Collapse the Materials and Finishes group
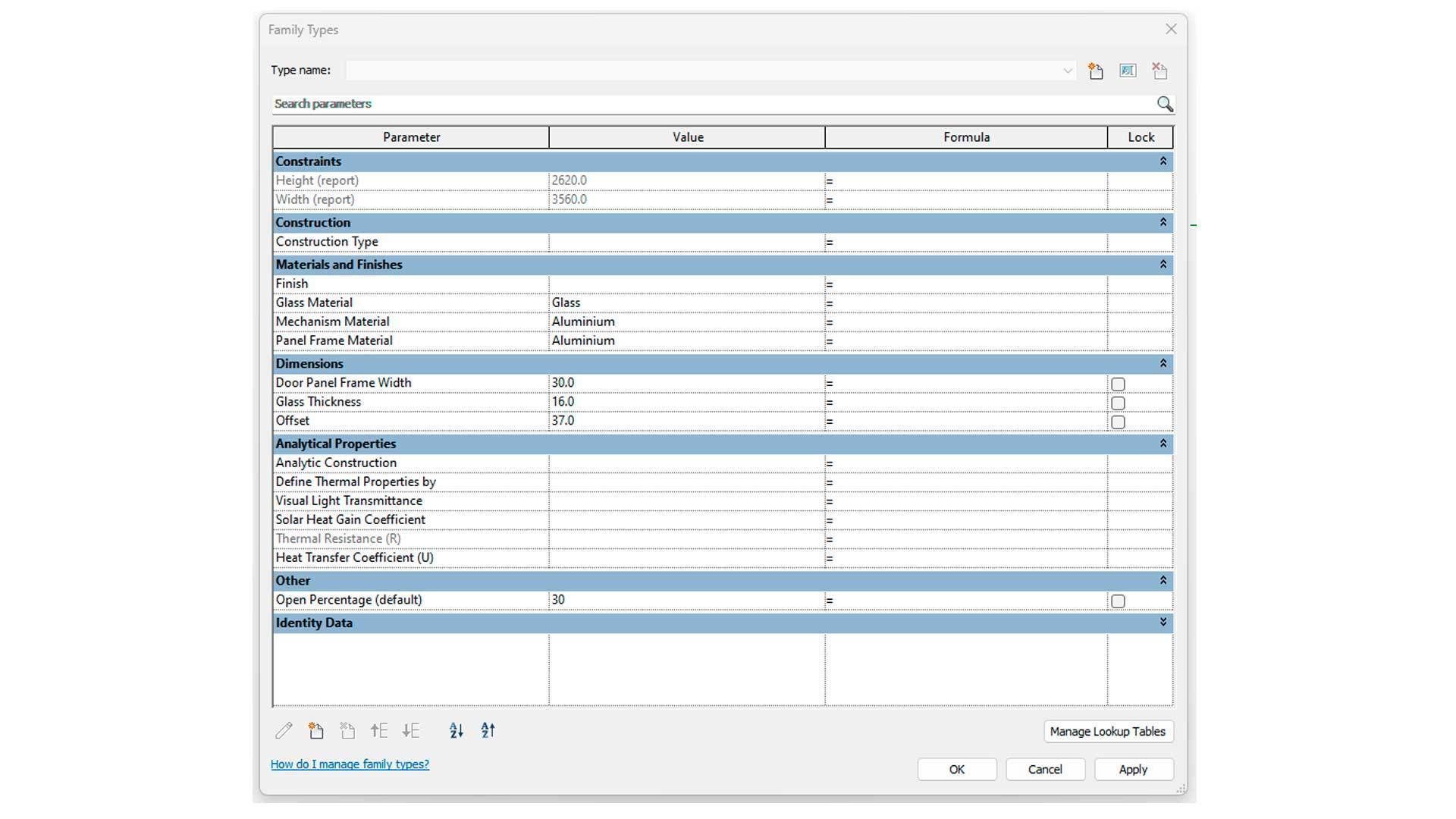 click(x=1163, y=265)
